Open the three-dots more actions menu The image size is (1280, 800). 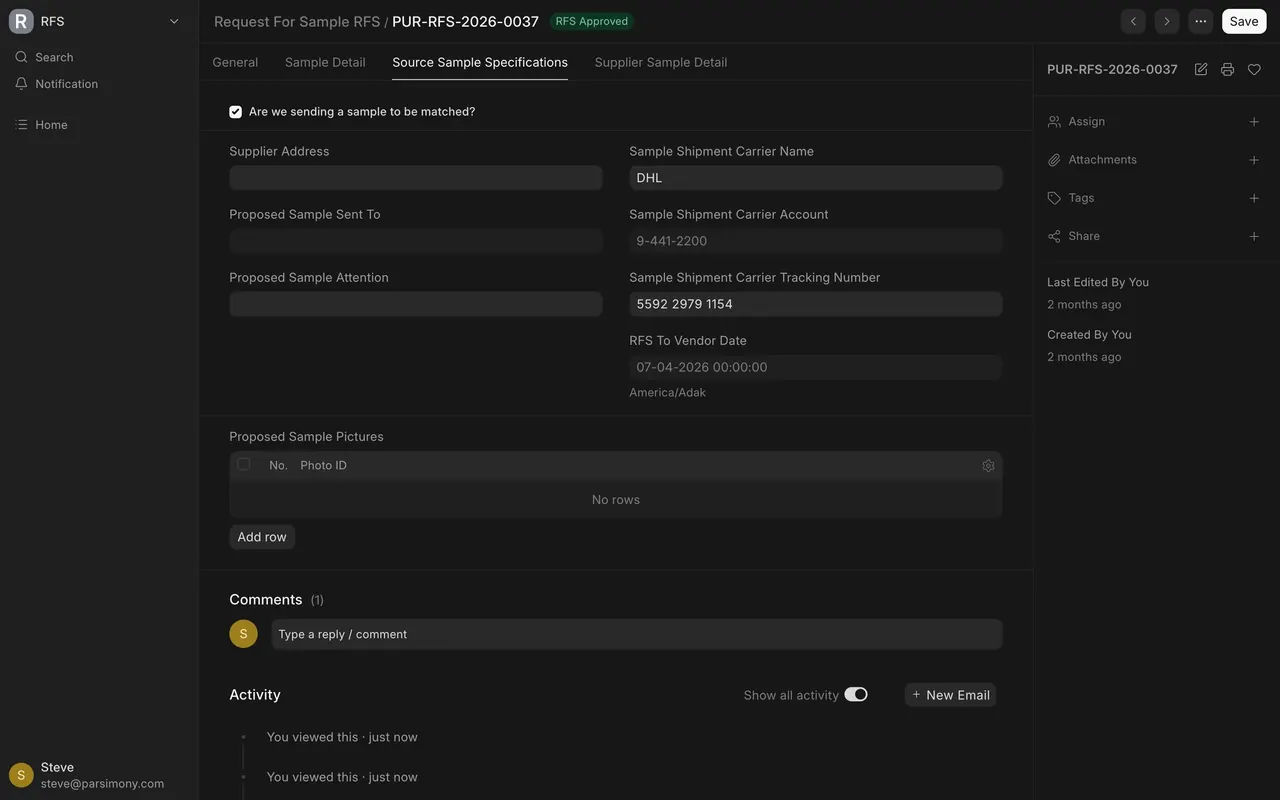pos(1201,21)
